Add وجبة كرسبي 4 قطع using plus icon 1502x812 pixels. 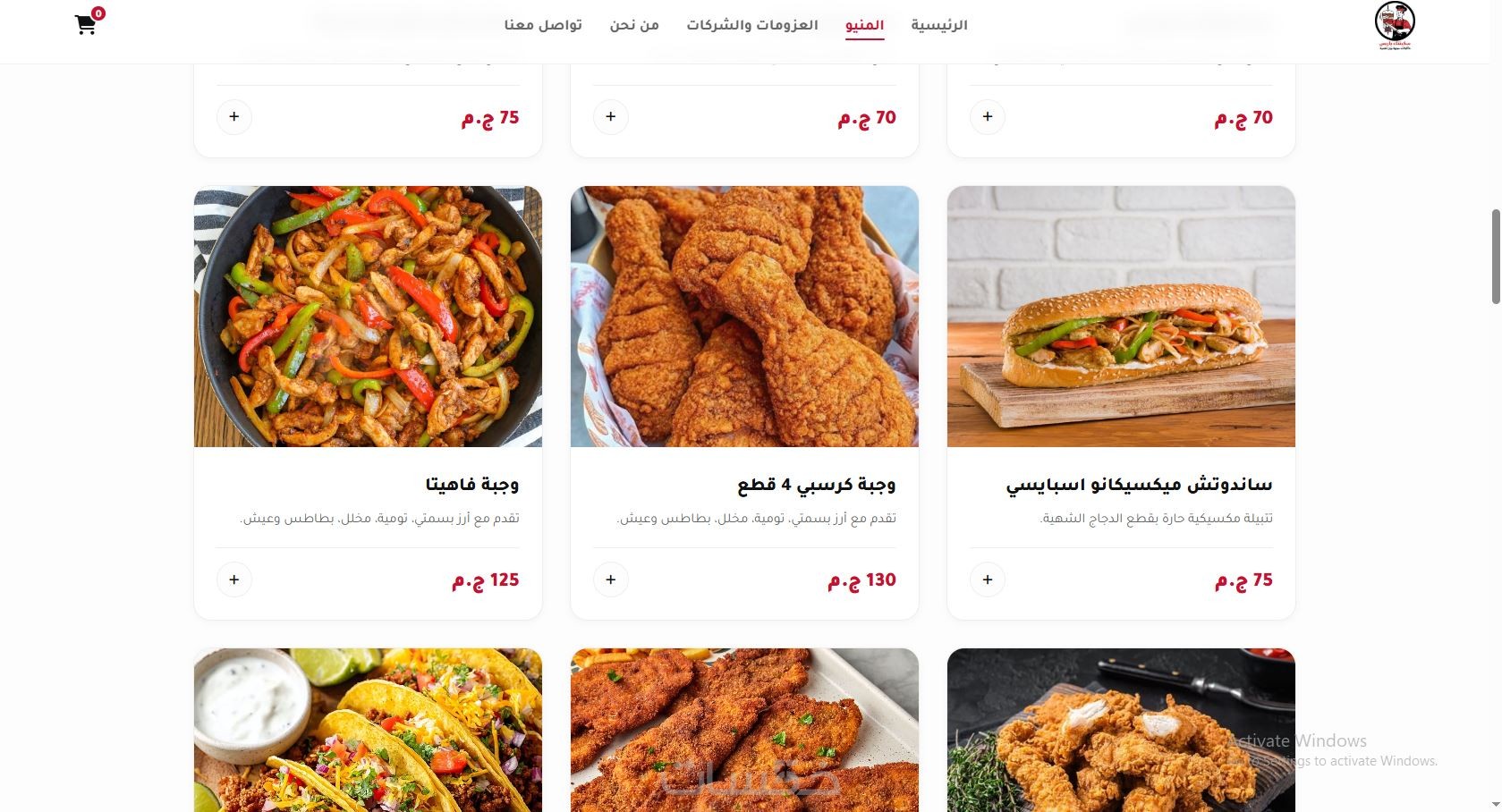(x=611, y=579)
